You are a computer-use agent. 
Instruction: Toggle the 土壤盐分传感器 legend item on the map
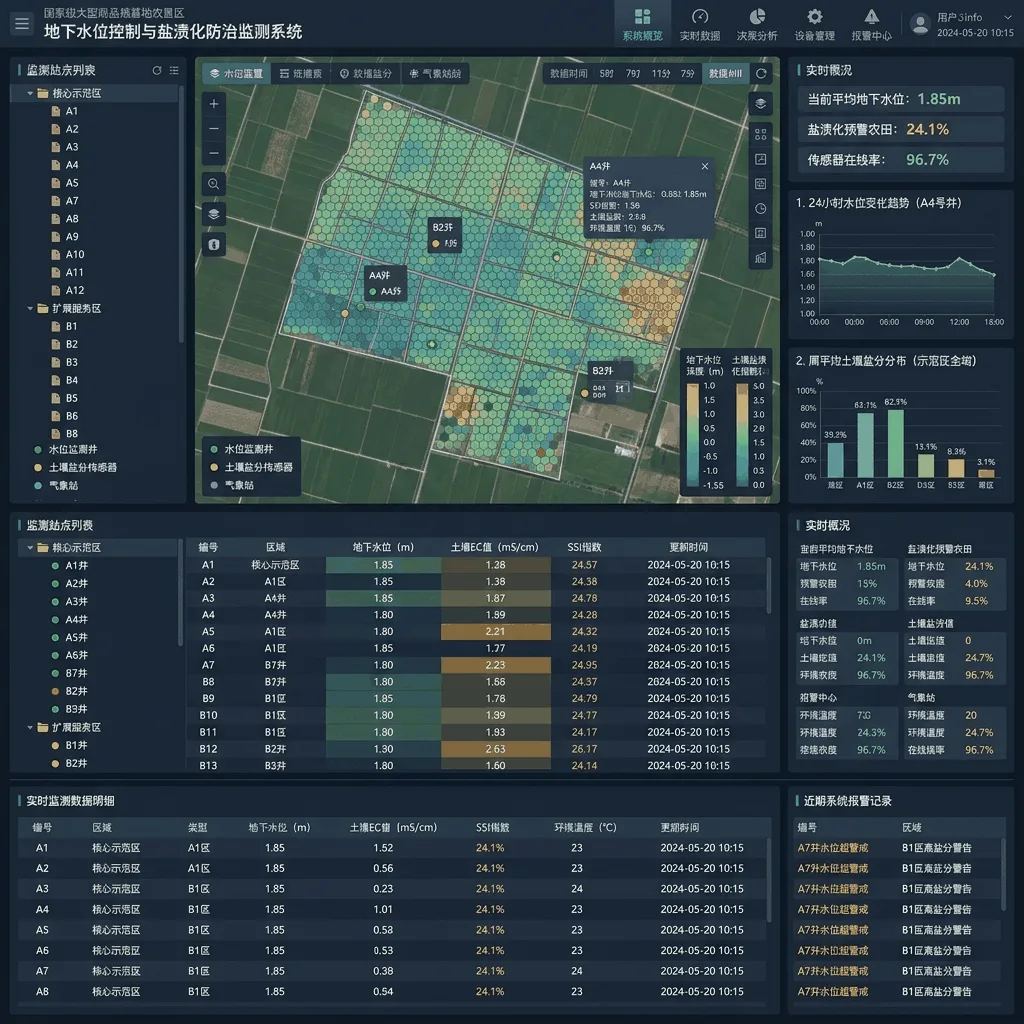coord(251,467)
